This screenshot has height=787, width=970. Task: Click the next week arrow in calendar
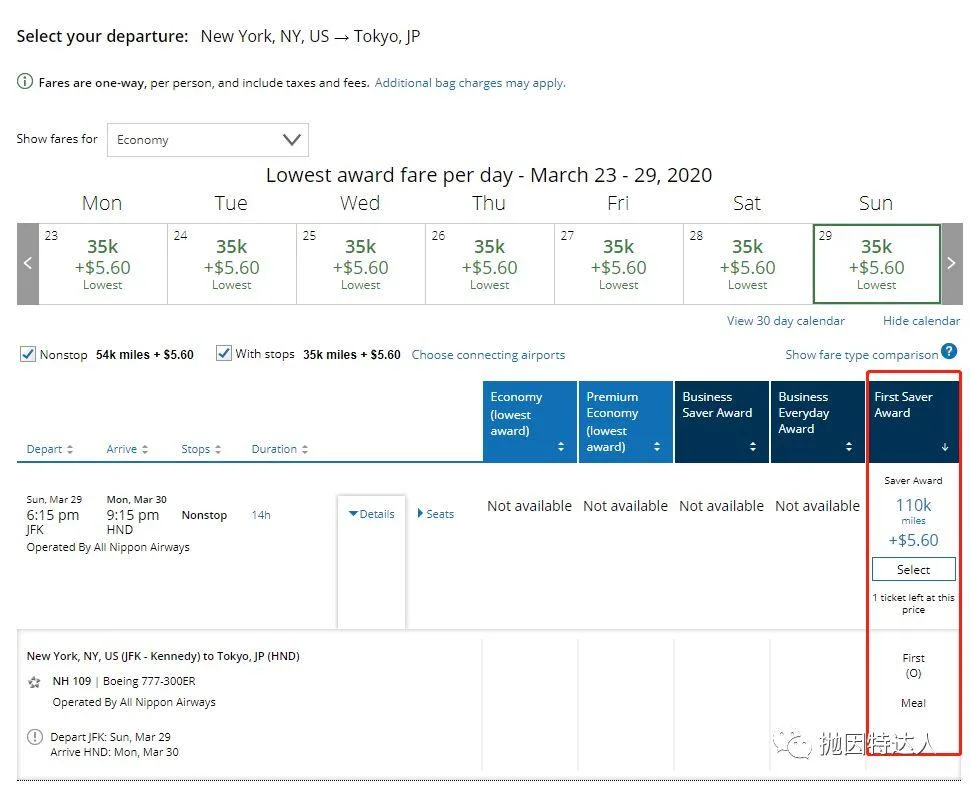(x=950, y=264)
